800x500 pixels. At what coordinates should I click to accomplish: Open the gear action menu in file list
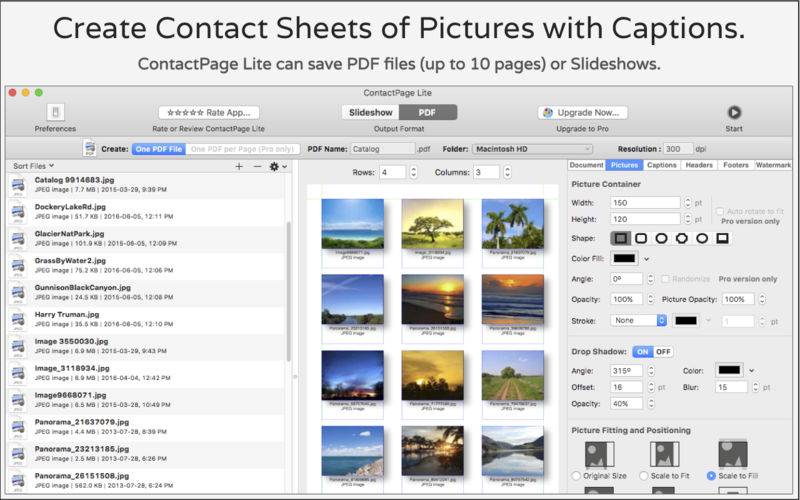coord(278,166)
